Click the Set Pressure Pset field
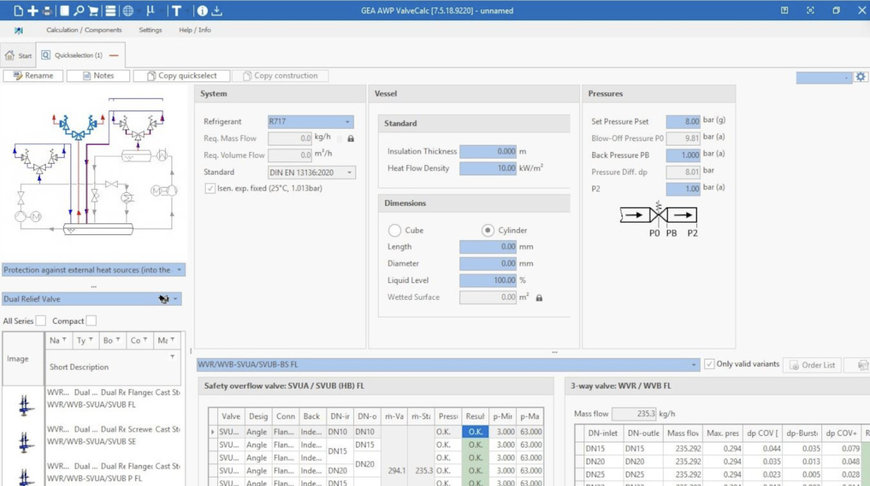This screenshot has width=870, height=486. pos(683,121)
